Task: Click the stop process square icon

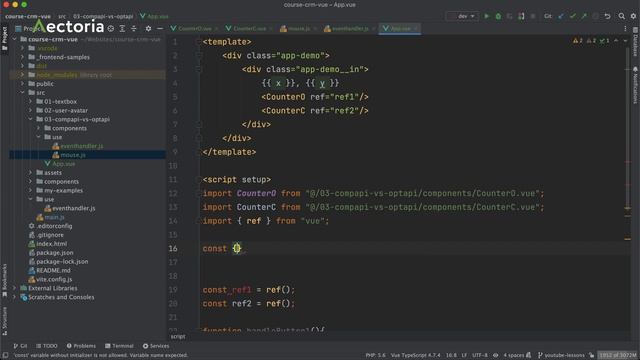Action: click(x=533, y=16)
